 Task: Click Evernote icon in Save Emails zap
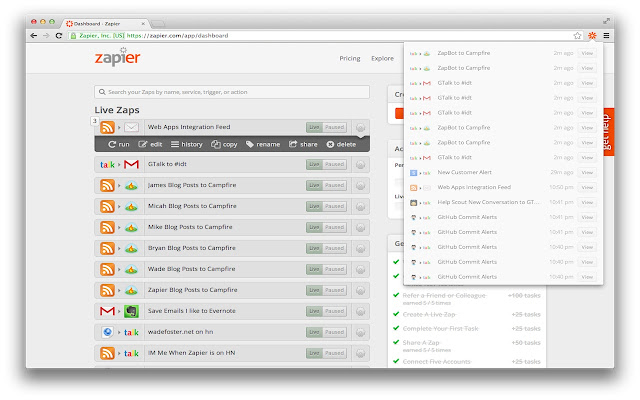tap(131, 311)
